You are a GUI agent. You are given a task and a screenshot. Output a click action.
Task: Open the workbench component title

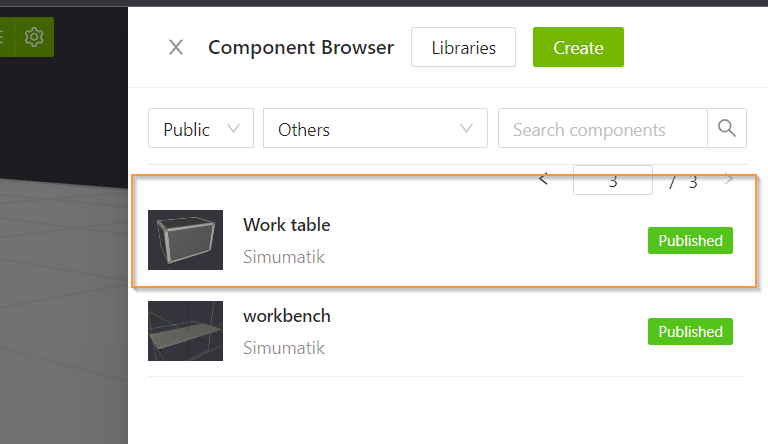(x=287, y=316)
